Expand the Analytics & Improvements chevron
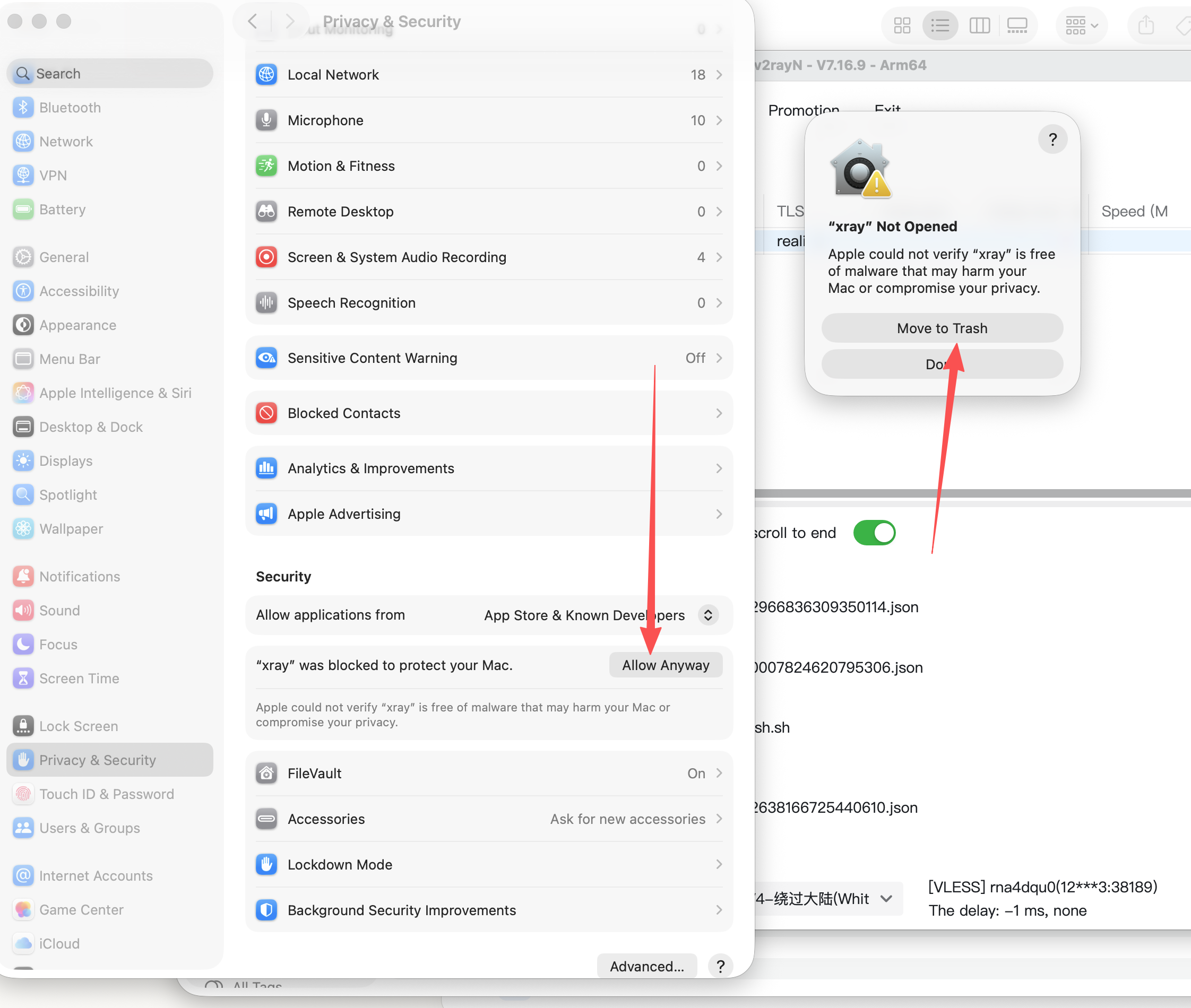 [719, 468]
